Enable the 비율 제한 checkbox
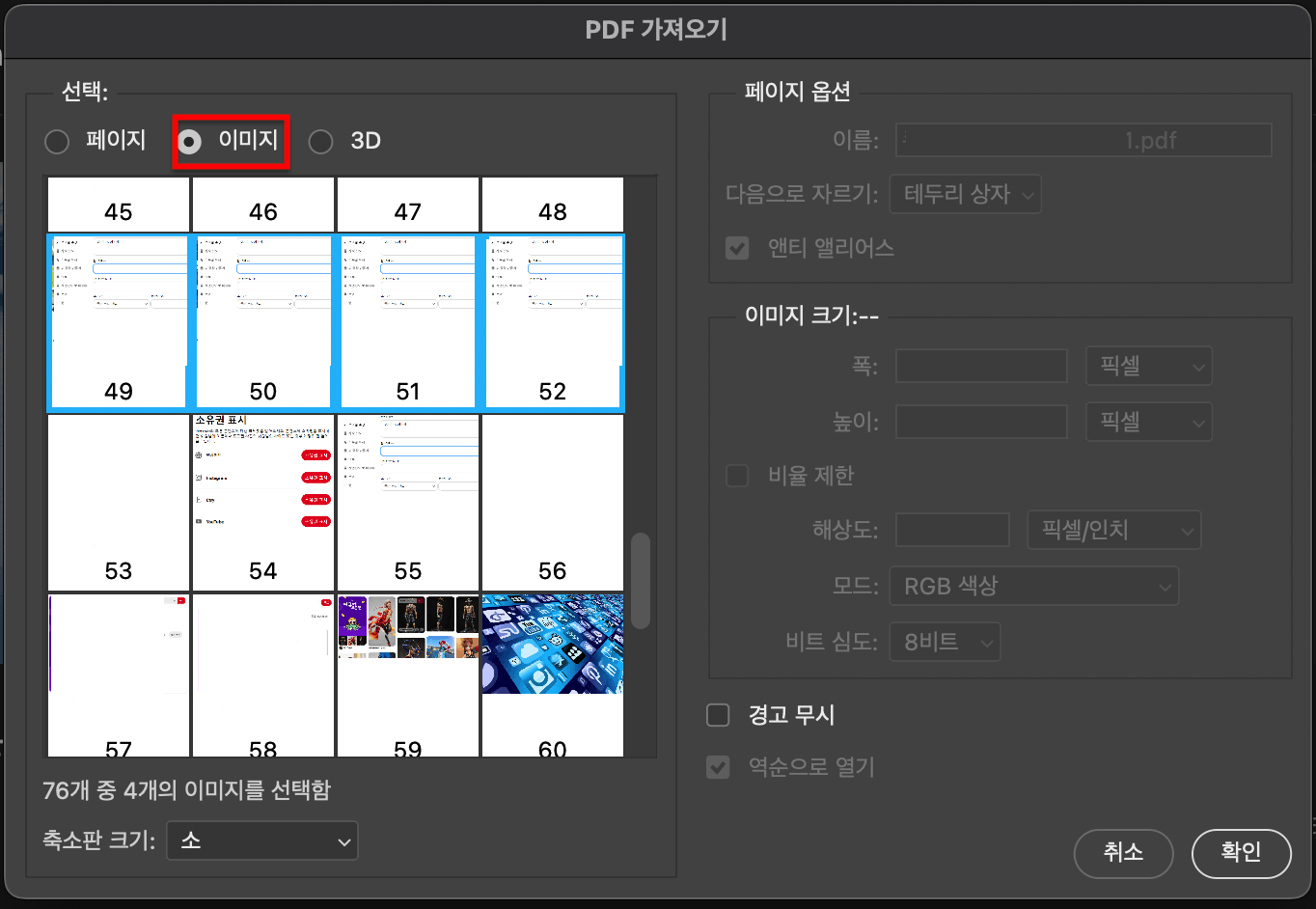Image resolution: width=1316 pixels, height=909 pixels. pos(736,476)
